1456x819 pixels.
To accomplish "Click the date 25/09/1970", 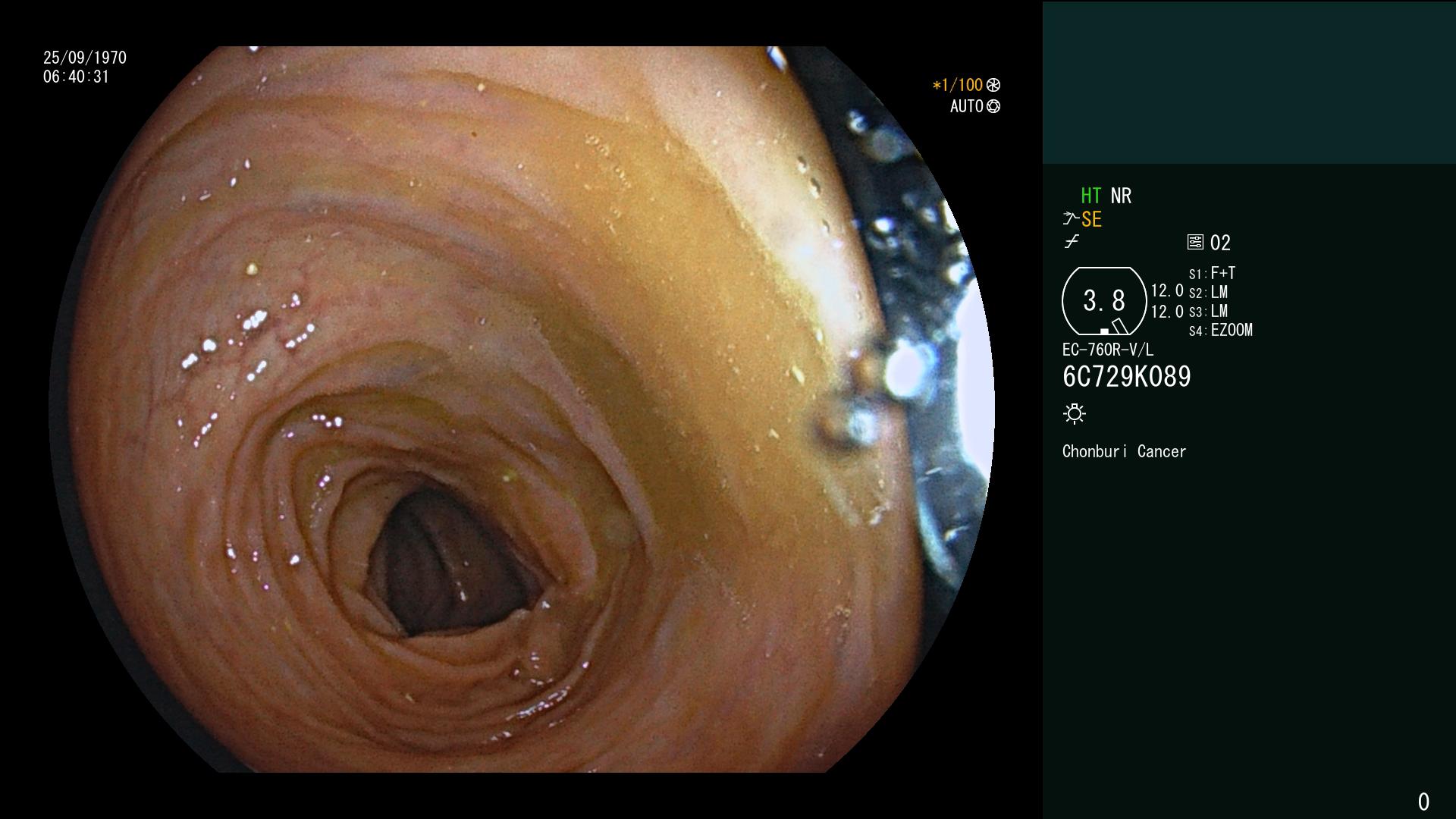I will pyautogui.click(x=85, y=58).
